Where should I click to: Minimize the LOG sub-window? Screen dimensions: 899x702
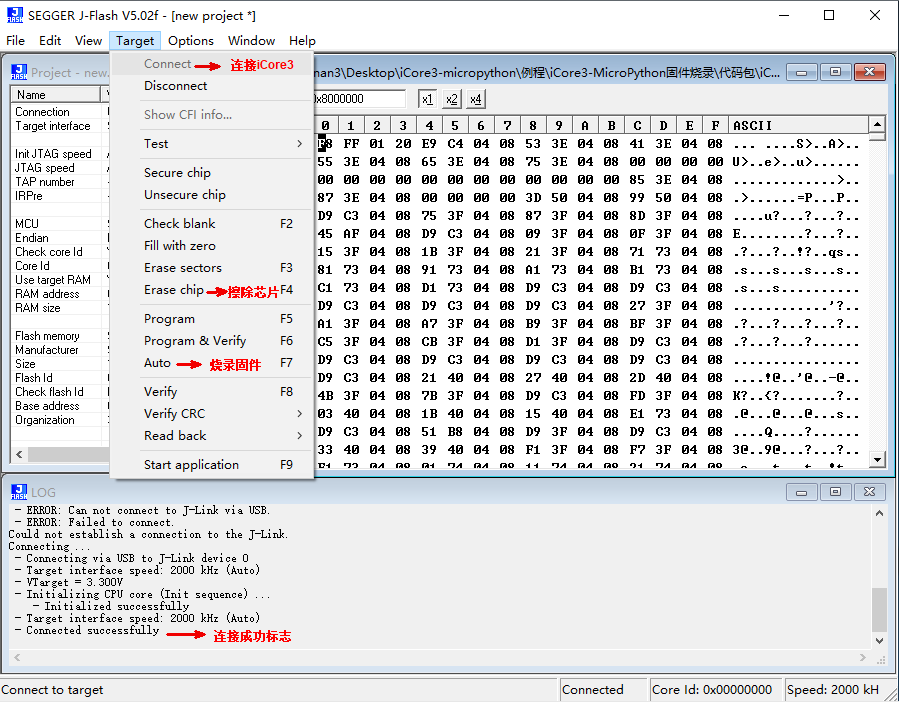pos(802,492)
